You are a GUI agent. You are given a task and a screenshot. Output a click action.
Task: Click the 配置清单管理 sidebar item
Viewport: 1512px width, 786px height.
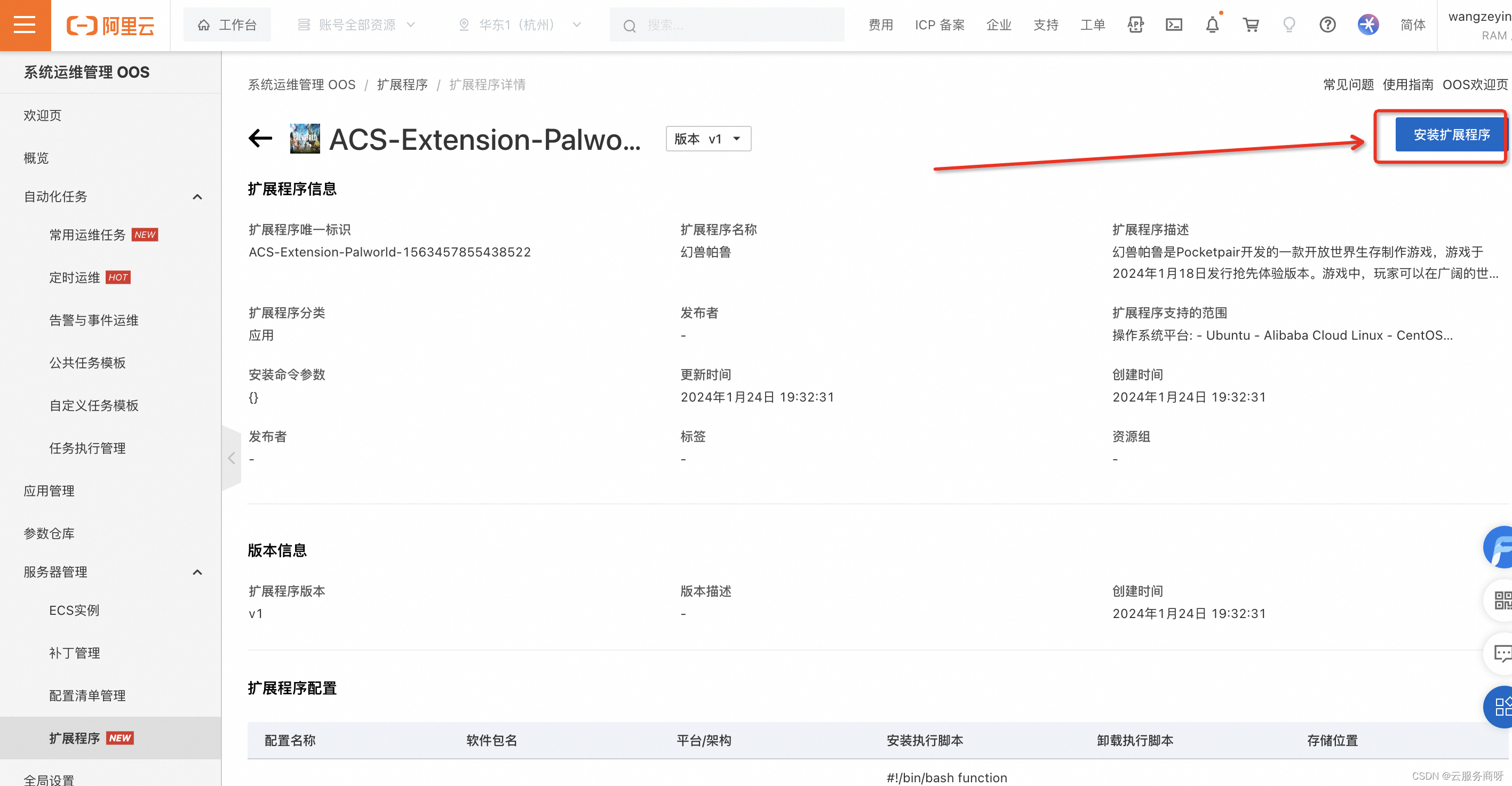click(x=87, y=695)
